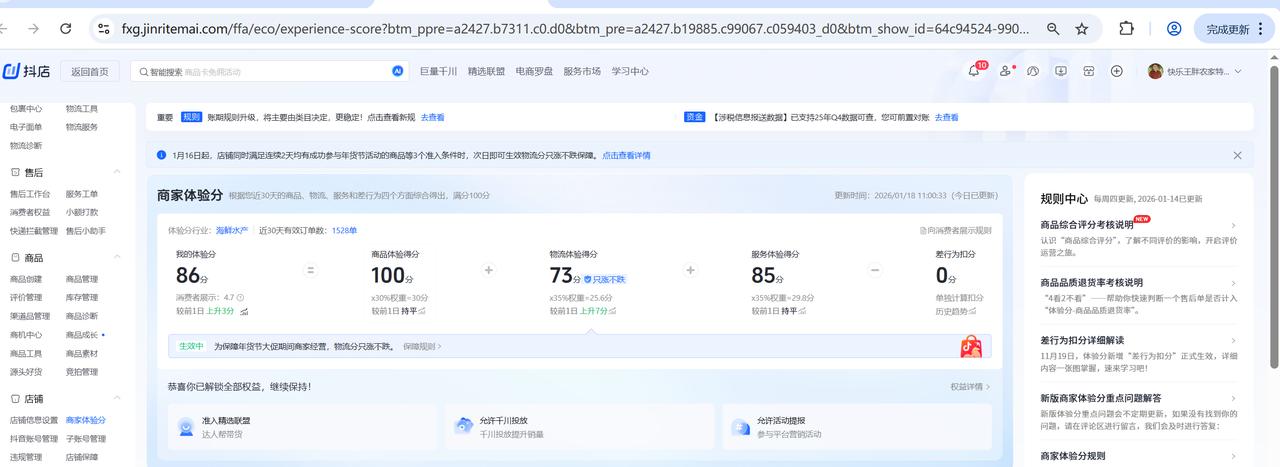
Task: Open the 保障规则 link in 生效中 banner
Action: point(422,346)
